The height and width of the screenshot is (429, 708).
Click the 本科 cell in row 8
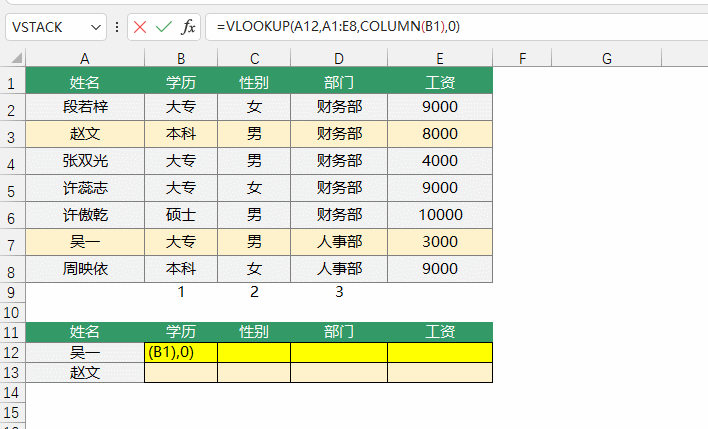181,269
